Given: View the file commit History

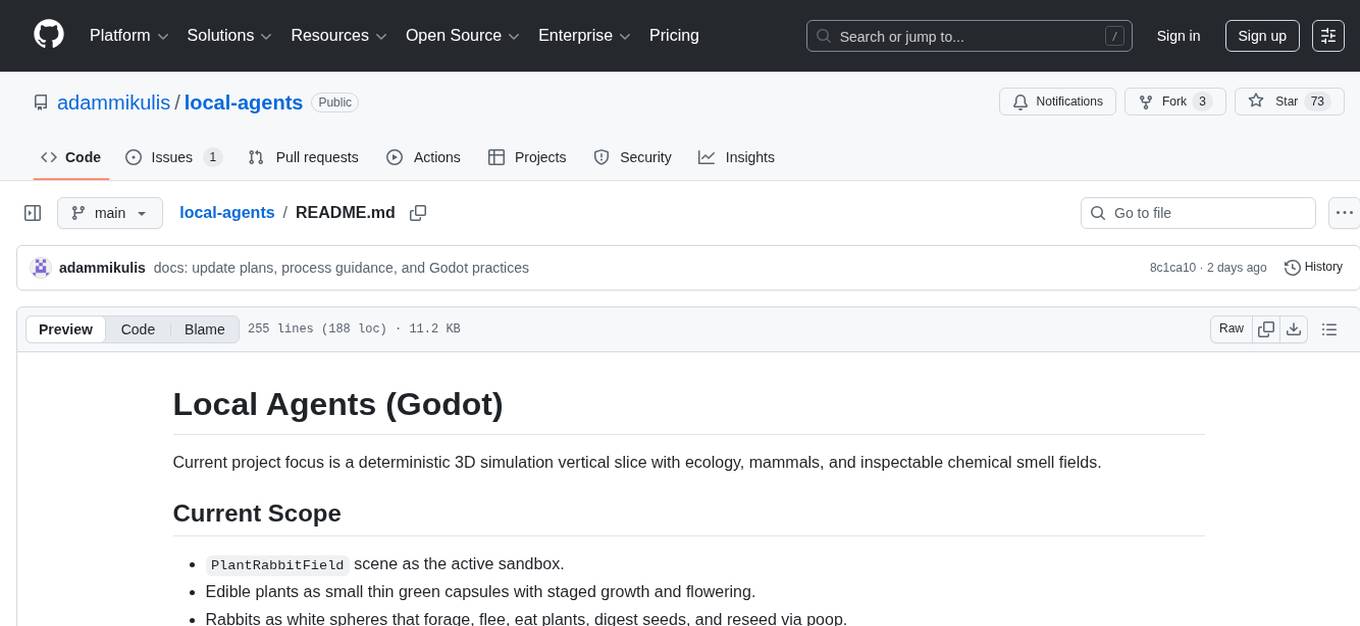Looking at the screenshot, I should click(1313, 267).
